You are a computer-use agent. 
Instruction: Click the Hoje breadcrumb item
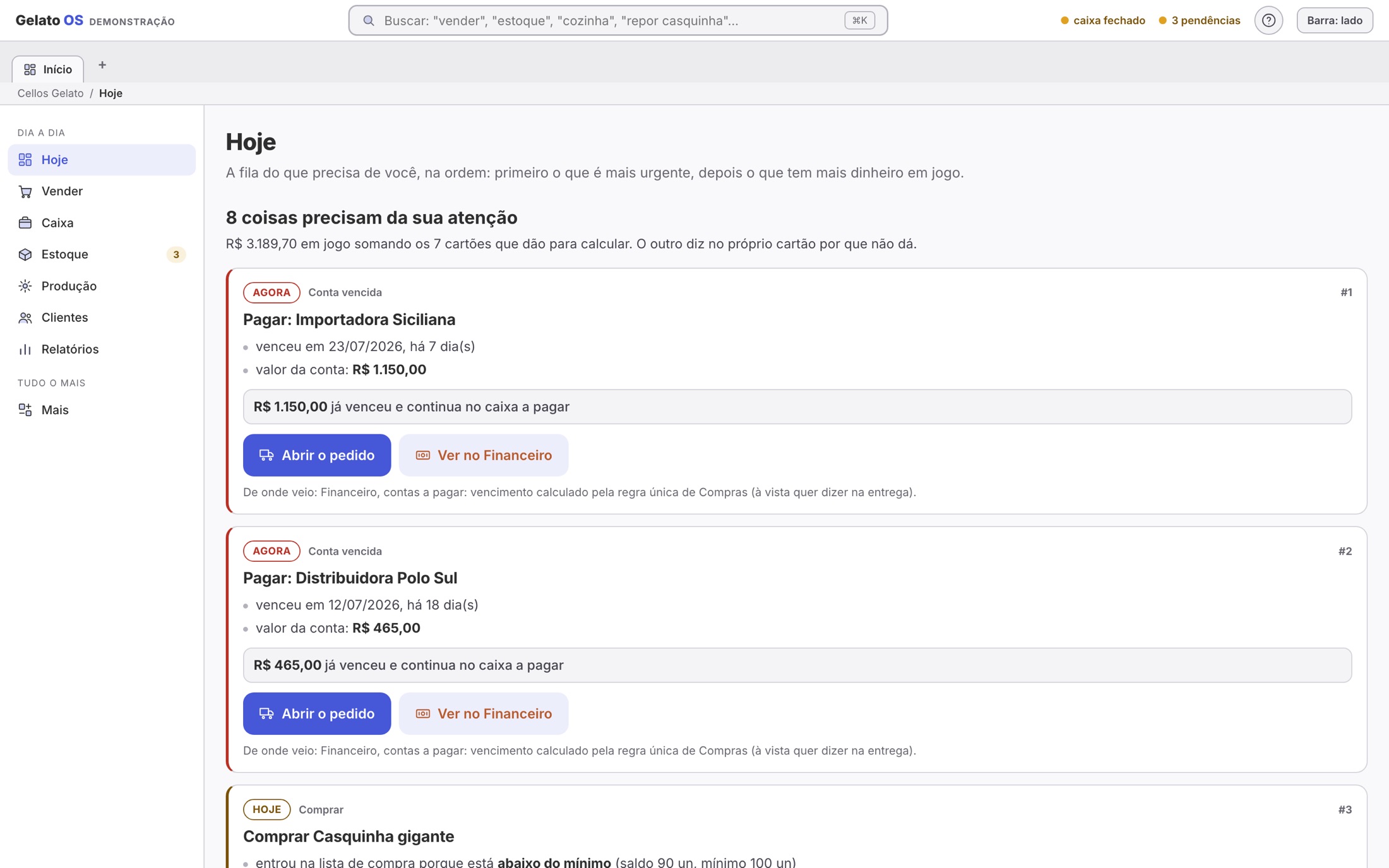[x=110, y=93]
